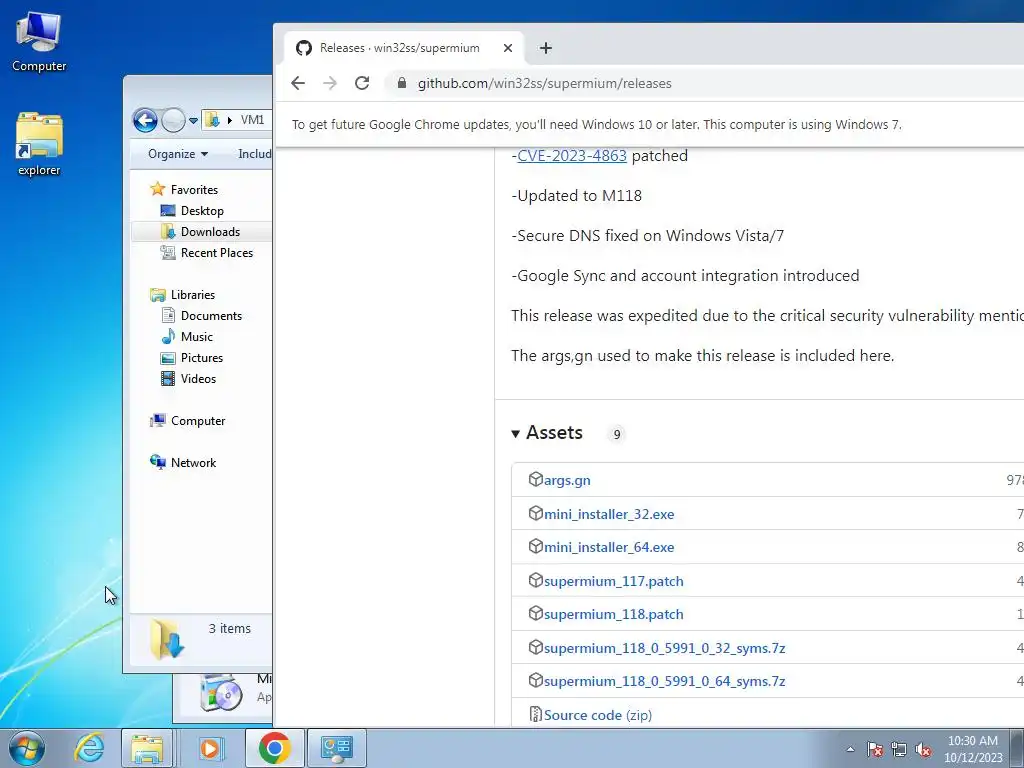Open a new Chrome tab
This screenshot has height=768, width=1024.
click(x=546, y=48)
